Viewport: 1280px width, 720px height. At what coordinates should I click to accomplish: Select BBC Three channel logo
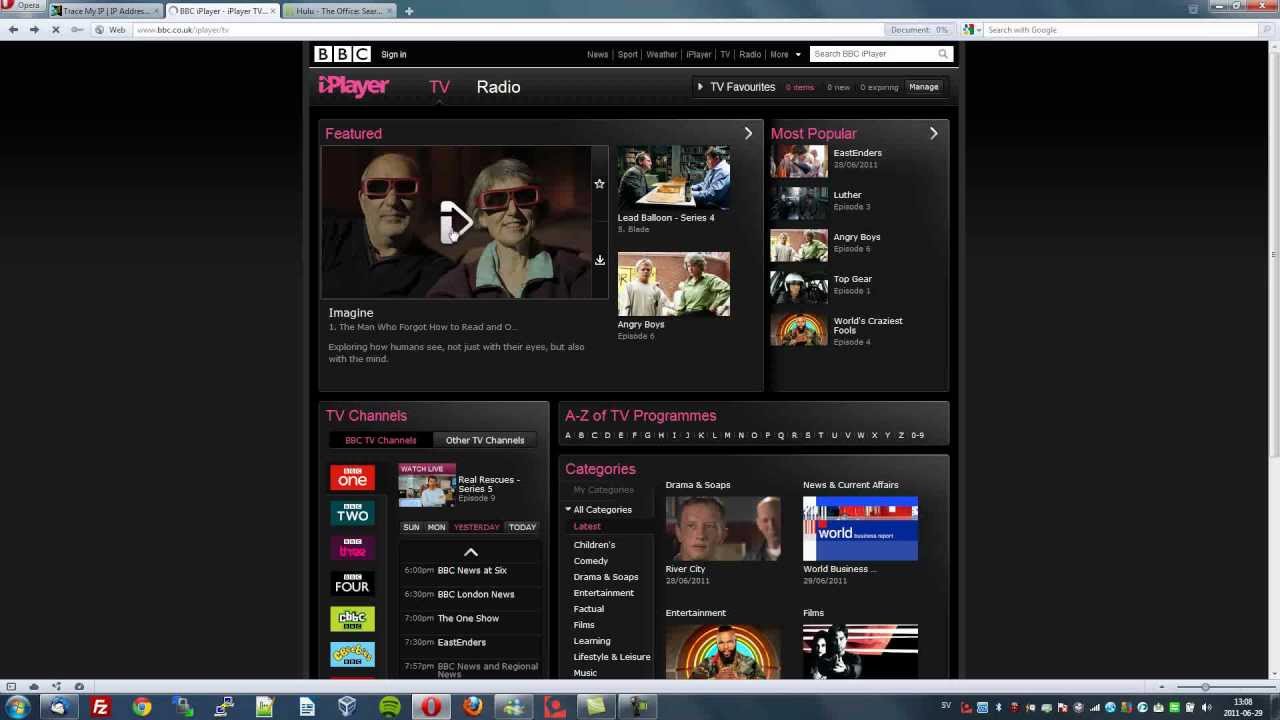click(x=352, y=548)
